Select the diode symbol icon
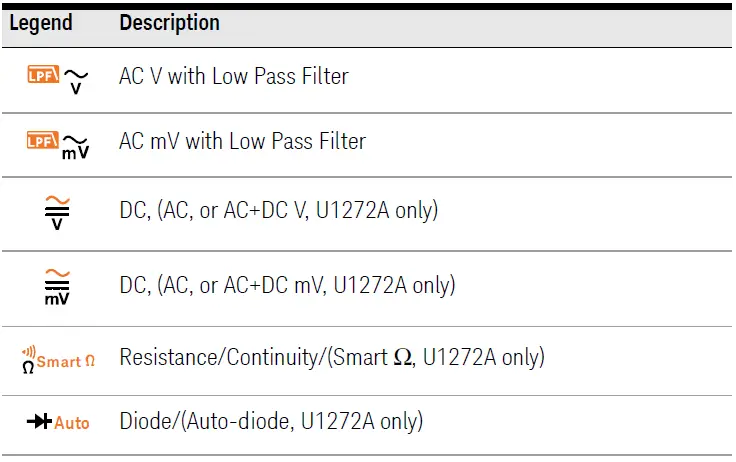The image size is (736, 462). (x=39, y=422)
